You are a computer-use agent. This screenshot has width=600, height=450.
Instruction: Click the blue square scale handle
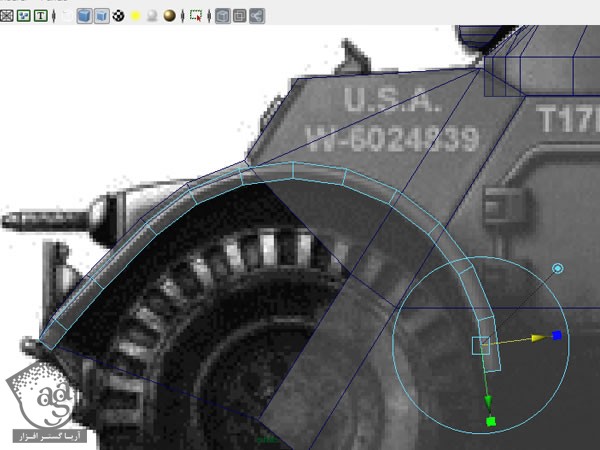(x=556, y=336)
